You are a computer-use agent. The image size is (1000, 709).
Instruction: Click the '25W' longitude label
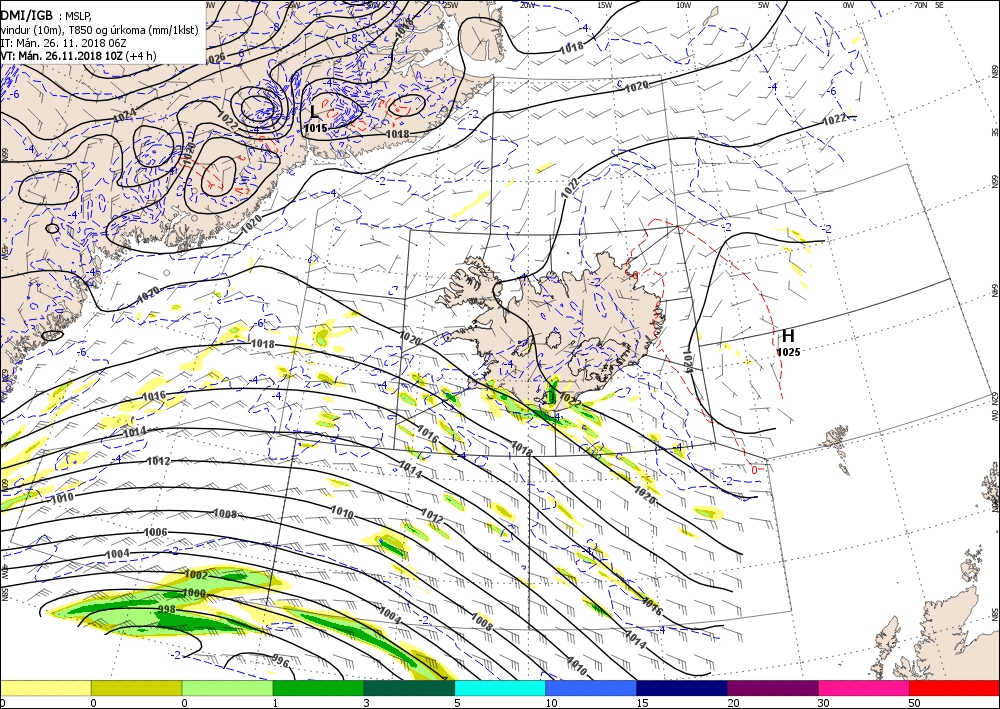point(450,4)
